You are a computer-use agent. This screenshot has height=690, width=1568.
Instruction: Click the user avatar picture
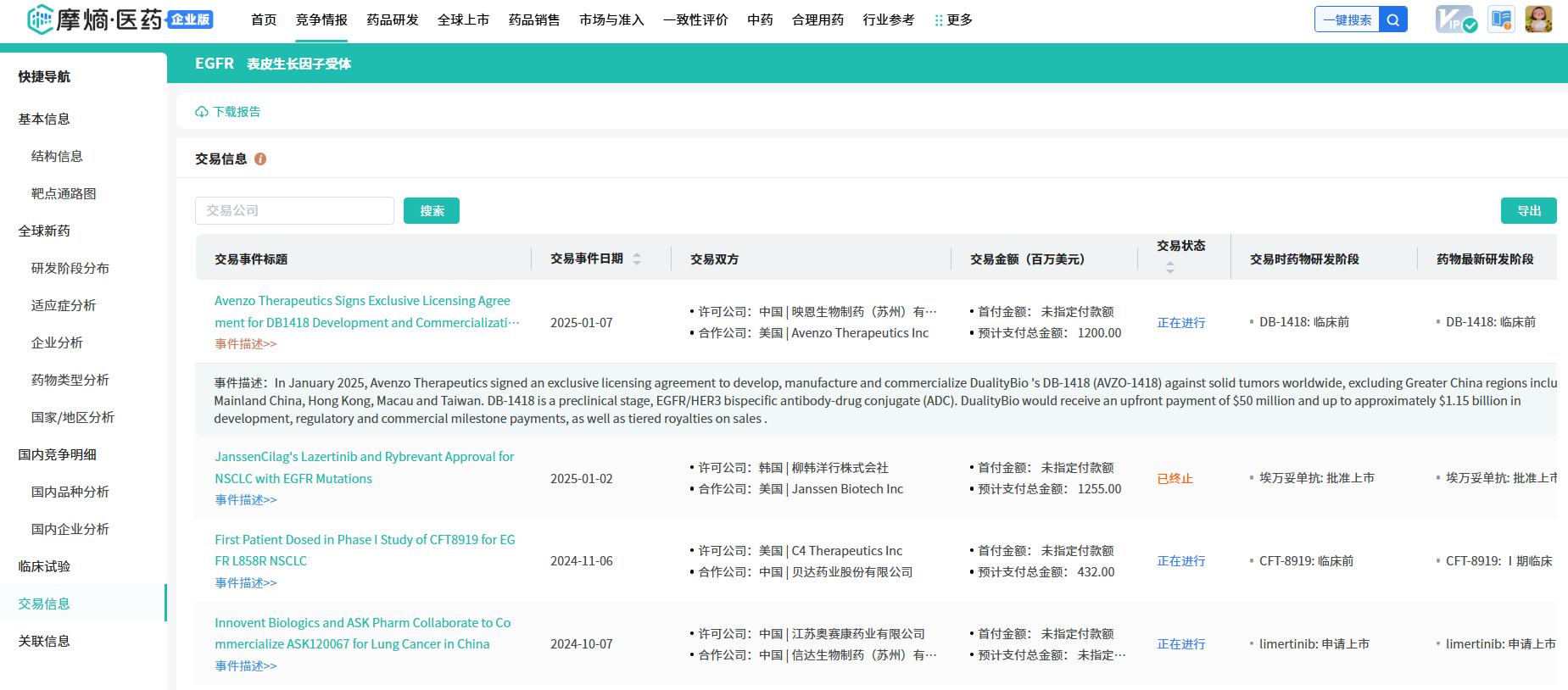pos(1538,19)
